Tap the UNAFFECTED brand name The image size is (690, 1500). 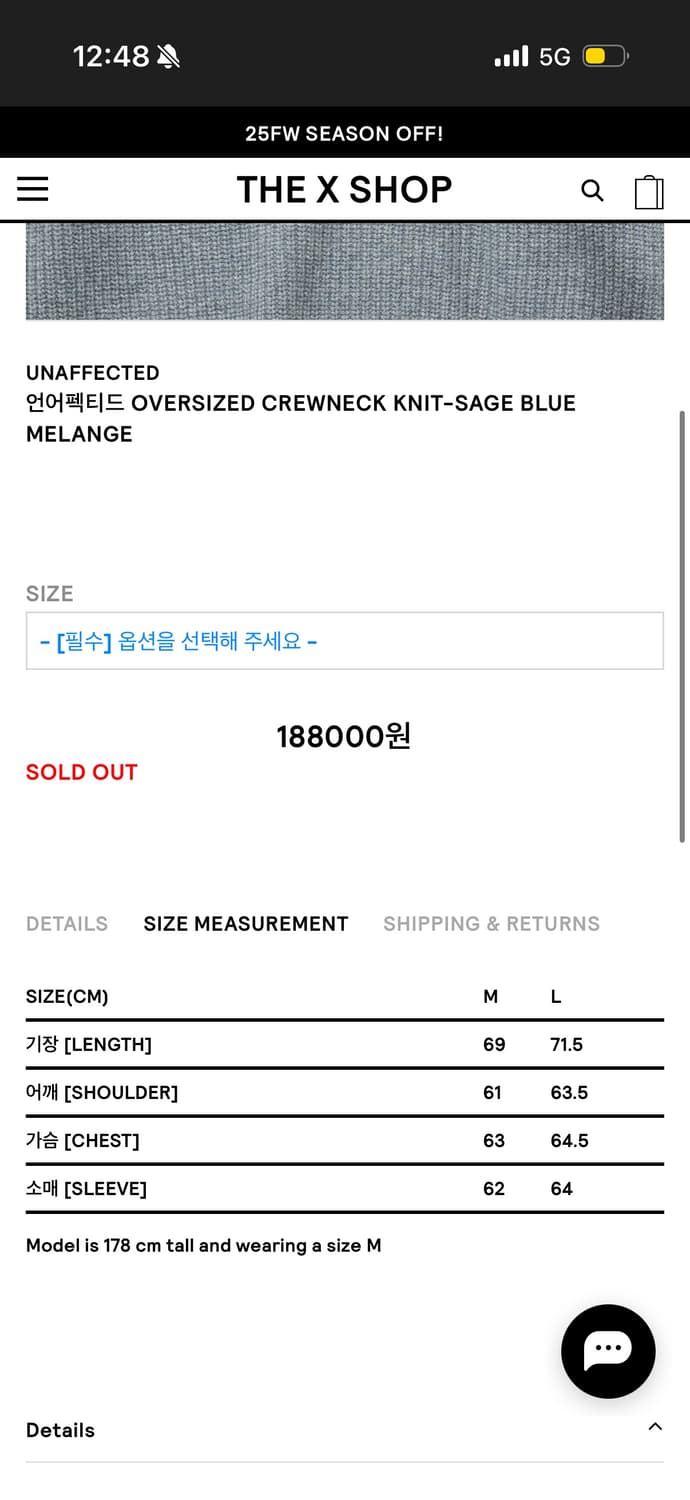(x=93, y=373)
